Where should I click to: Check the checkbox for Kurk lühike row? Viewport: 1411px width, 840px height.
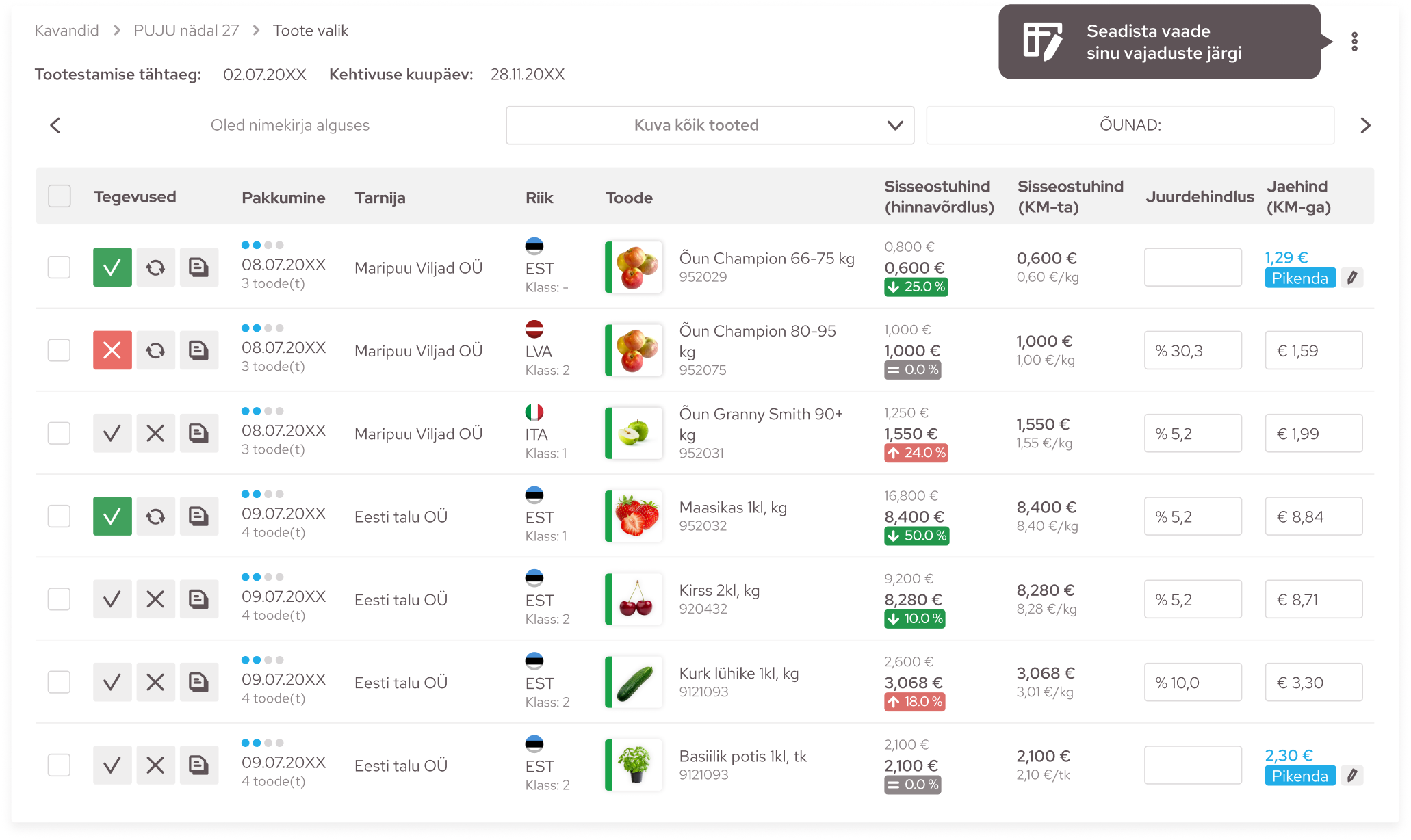(x=60, y=682)
